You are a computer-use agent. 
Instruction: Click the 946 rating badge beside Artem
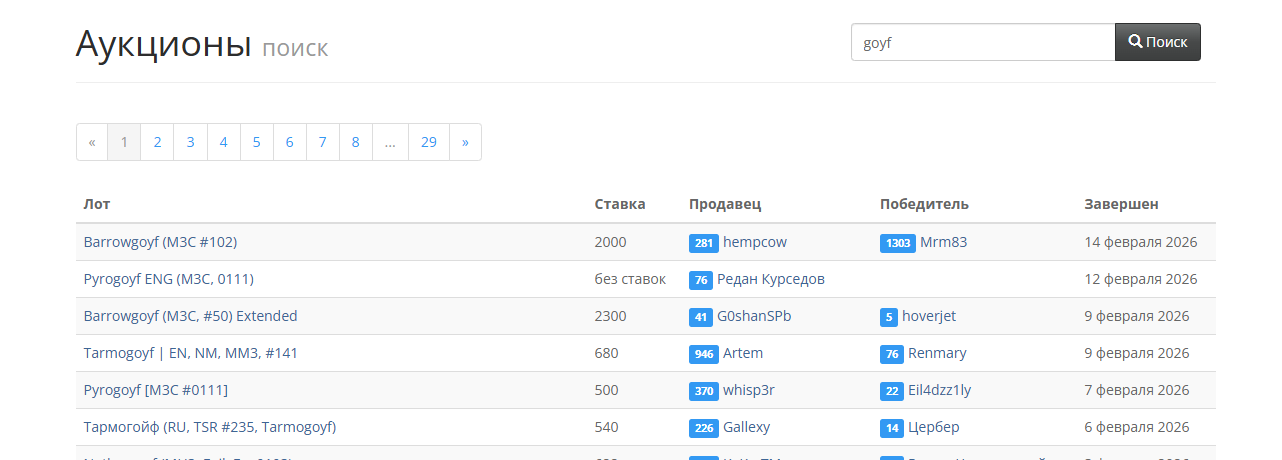click(703, 354)
